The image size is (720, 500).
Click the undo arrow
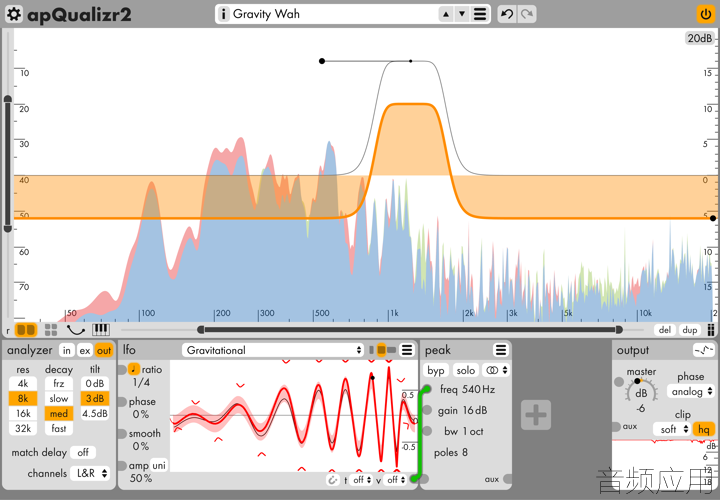(x=507, y=14)
